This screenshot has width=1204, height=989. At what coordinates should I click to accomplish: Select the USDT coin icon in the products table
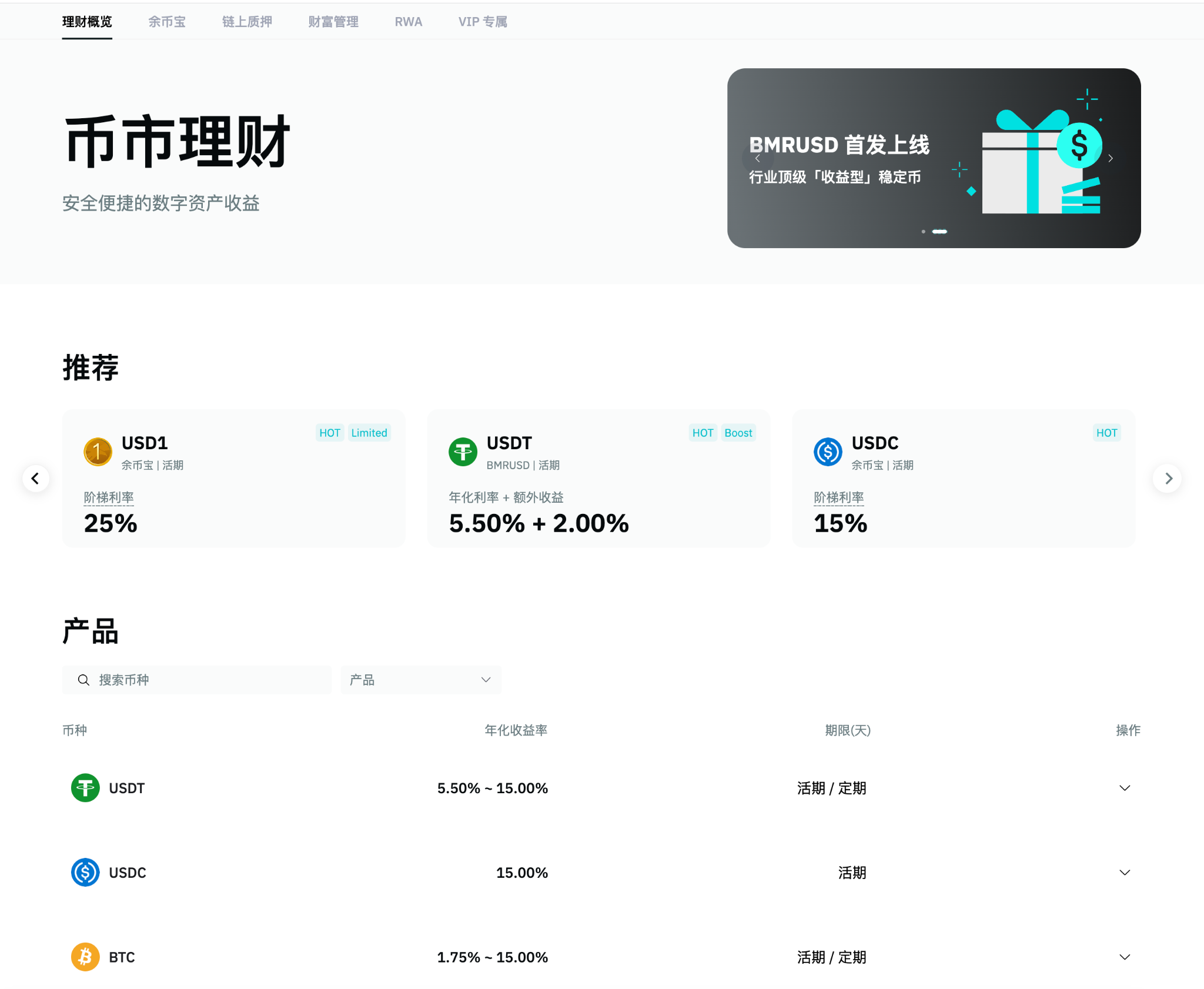coord(85,788)
